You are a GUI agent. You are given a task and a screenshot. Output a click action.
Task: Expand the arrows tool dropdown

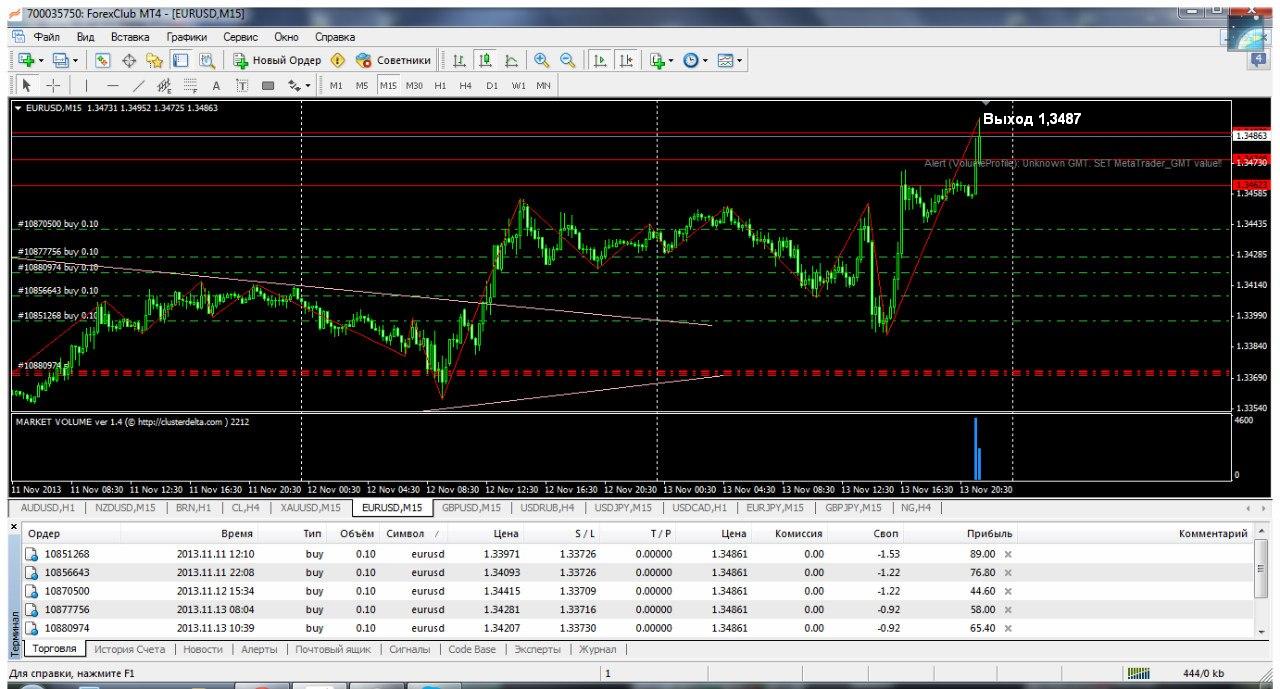(x=309, y=85)
